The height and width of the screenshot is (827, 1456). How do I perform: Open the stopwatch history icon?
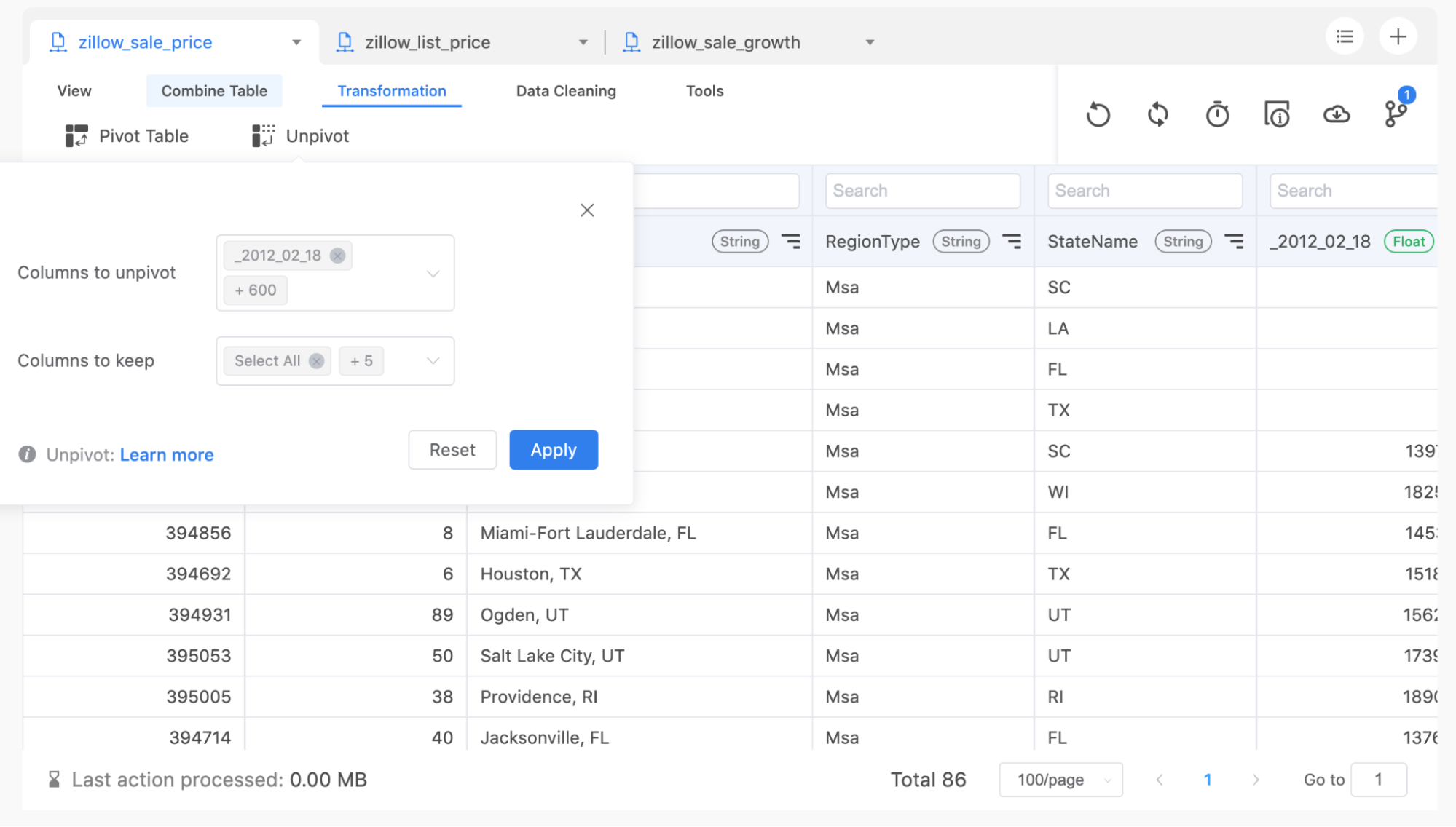1217,114
